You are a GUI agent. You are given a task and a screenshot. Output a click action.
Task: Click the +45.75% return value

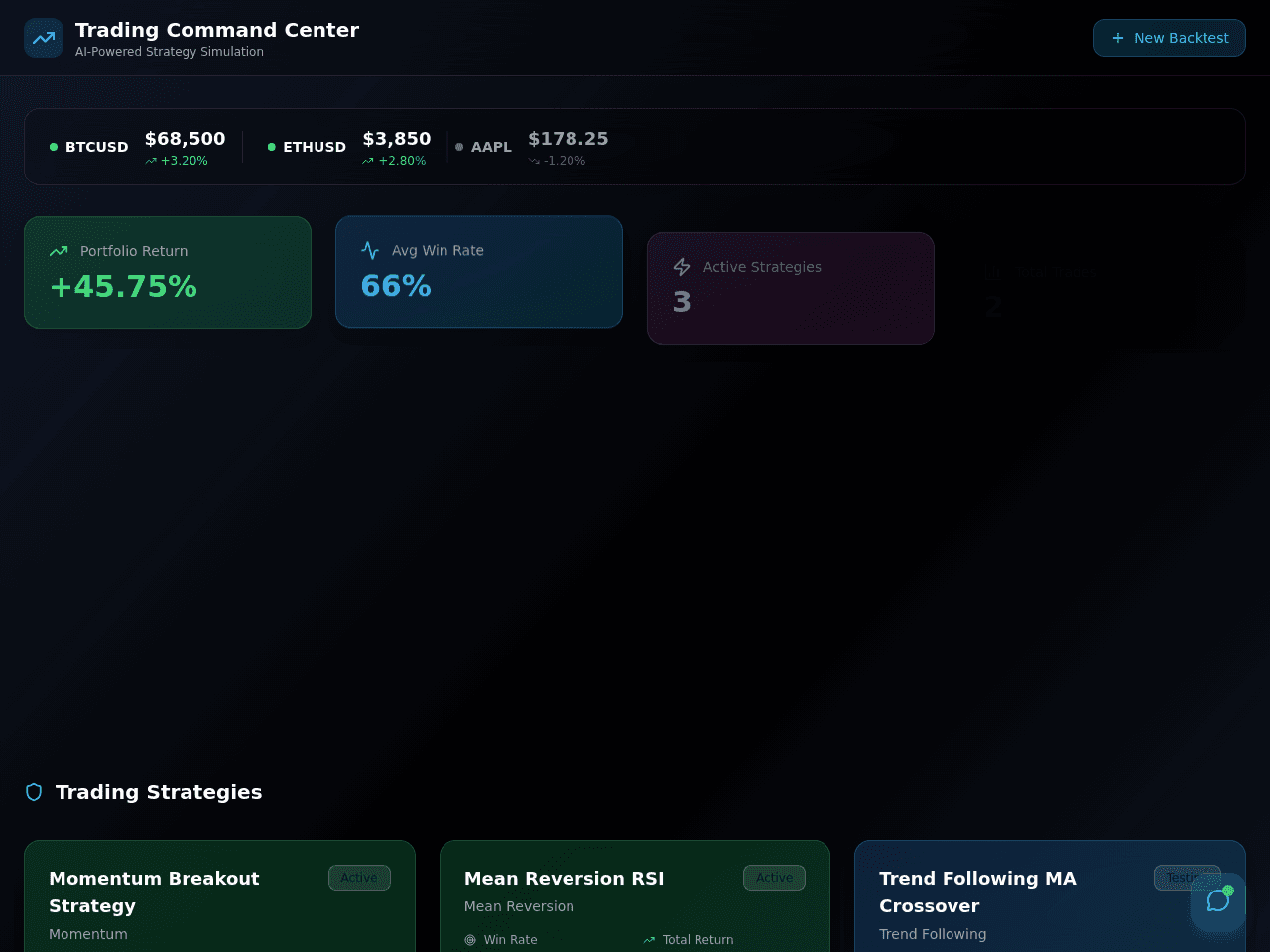pos(123,287)
